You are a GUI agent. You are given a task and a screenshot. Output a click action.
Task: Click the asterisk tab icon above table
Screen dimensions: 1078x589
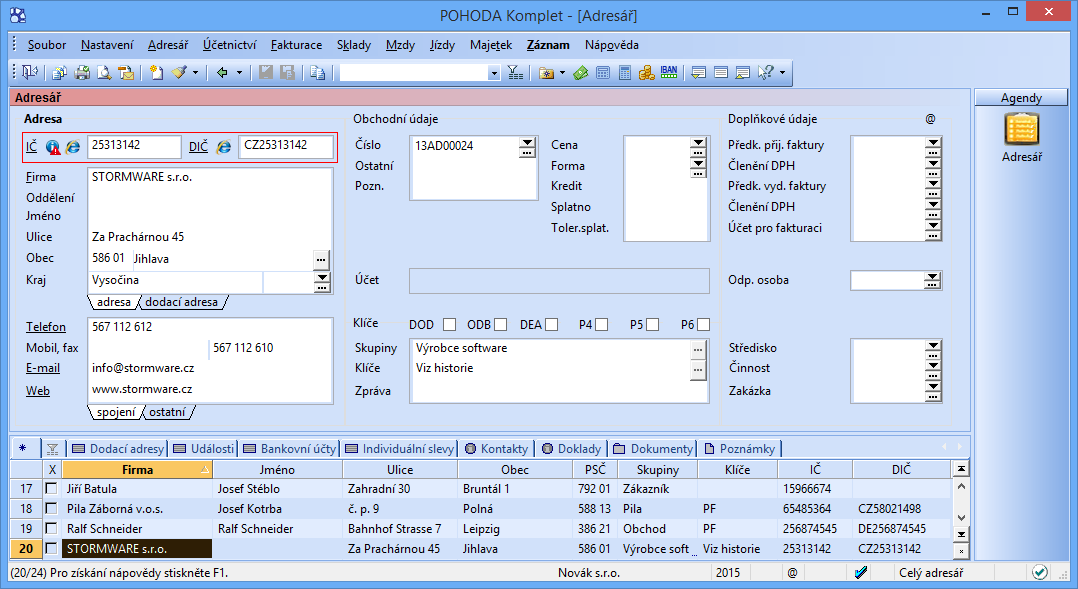(23, 448)
